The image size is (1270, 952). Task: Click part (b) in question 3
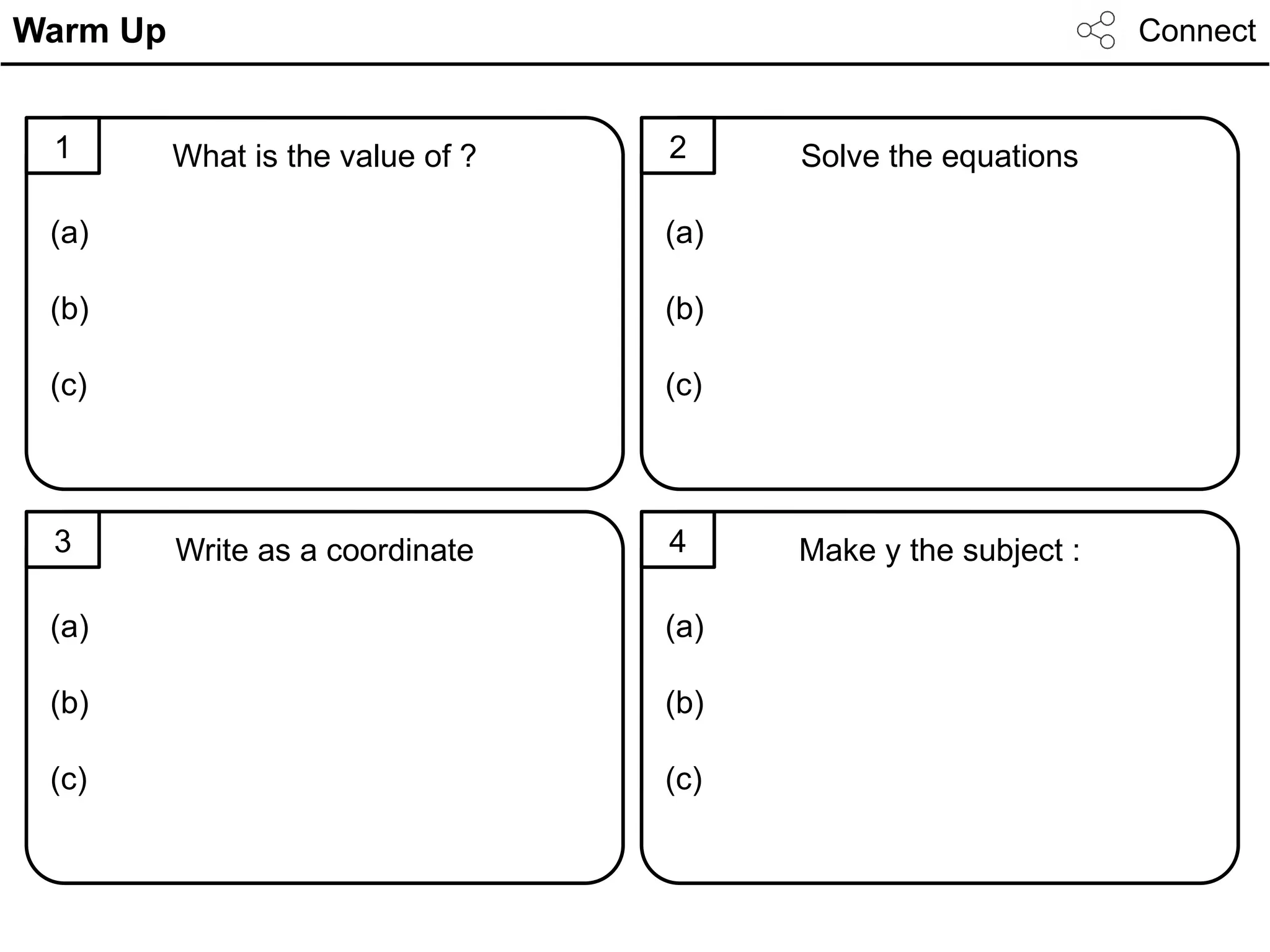point(70,703)
